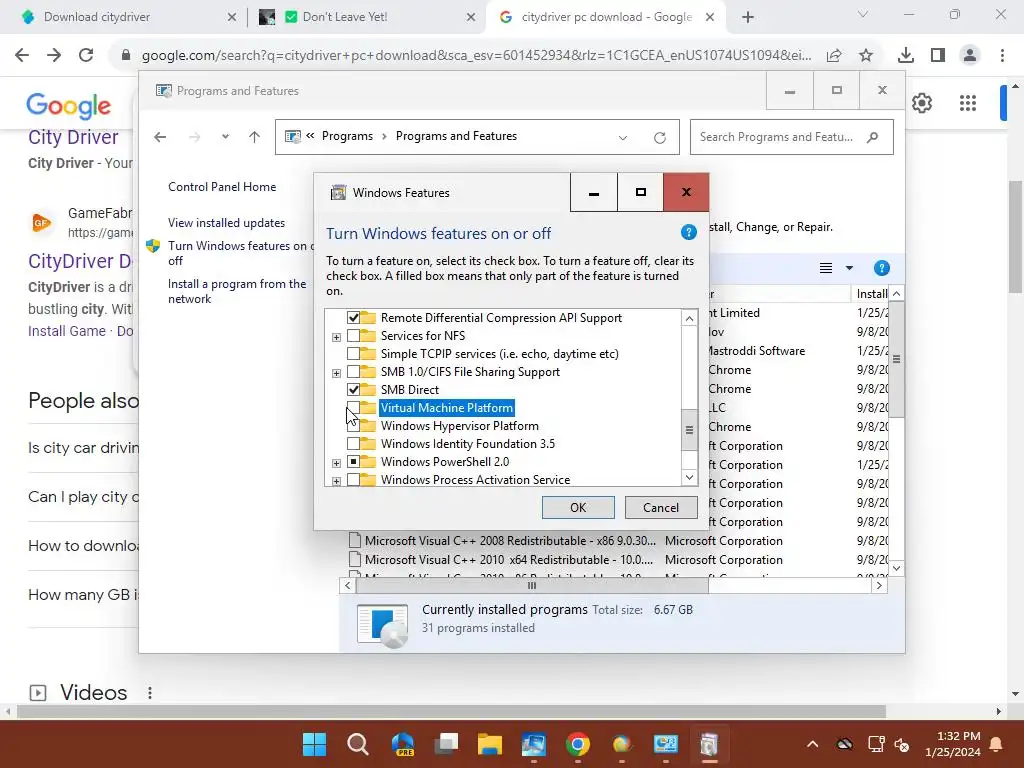Open Task View on taskbar
Viewport: 1024px width, 768px height.
coord(446,744)
